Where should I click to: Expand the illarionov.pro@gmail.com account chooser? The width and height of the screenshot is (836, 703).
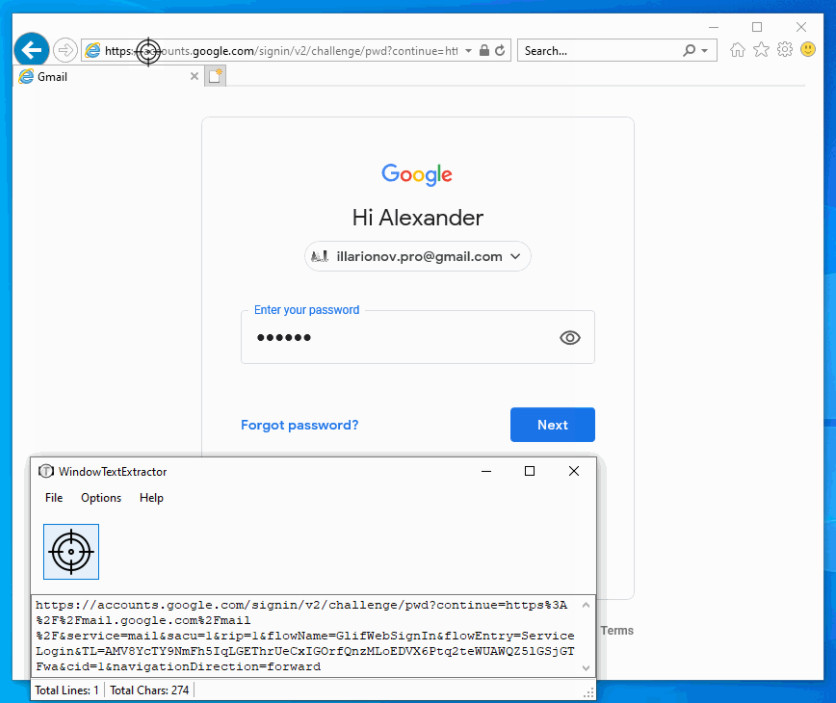417,256
